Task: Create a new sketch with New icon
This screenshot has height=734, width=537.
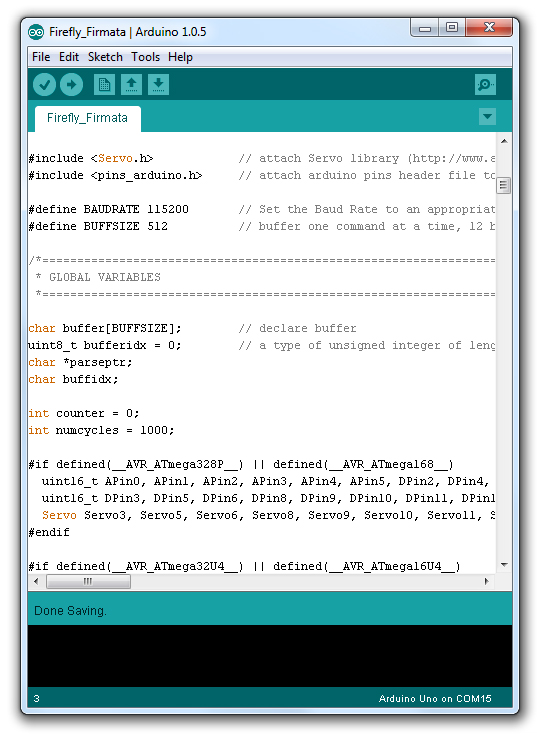Action: tap(104, 85)
